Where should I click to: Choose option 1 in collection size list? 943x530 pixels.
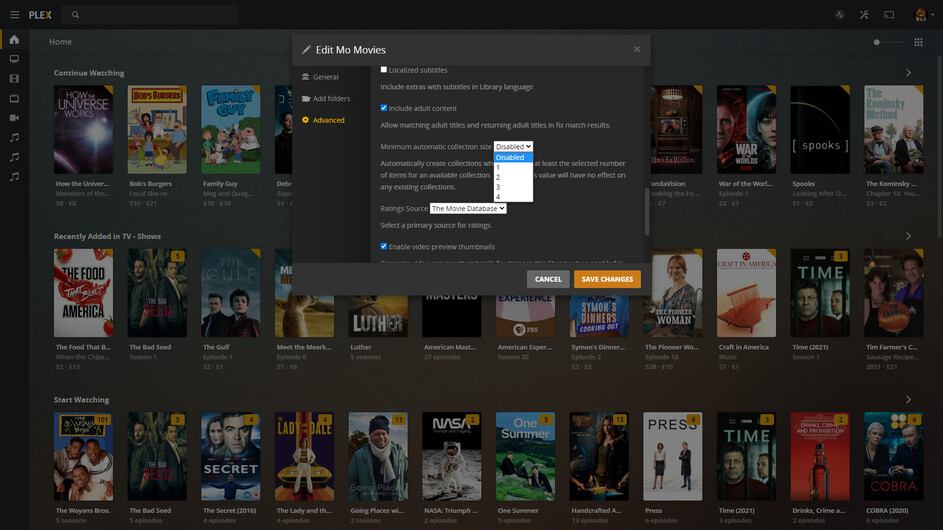point(513,167)
